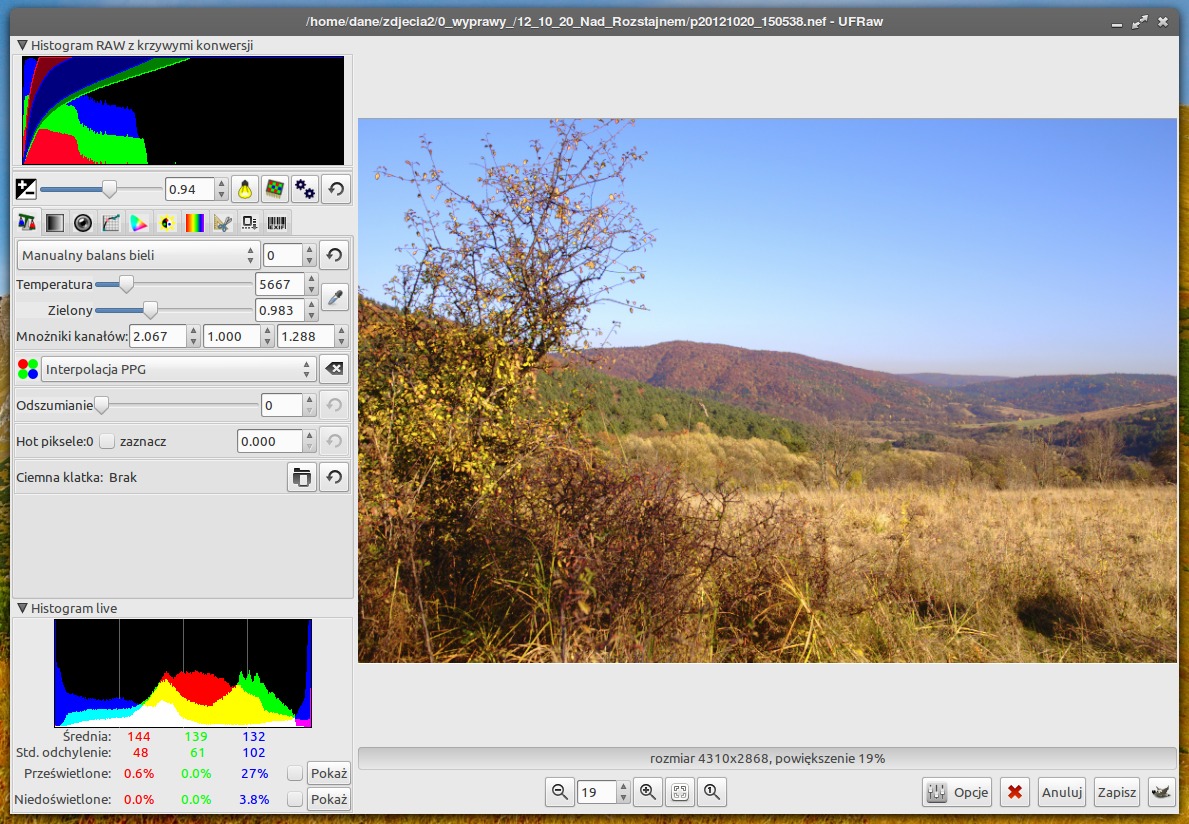Set zoom to 100% with the magnifier
The height and width of the screenshot is (824, 1189).
click(x=711, y=792)
